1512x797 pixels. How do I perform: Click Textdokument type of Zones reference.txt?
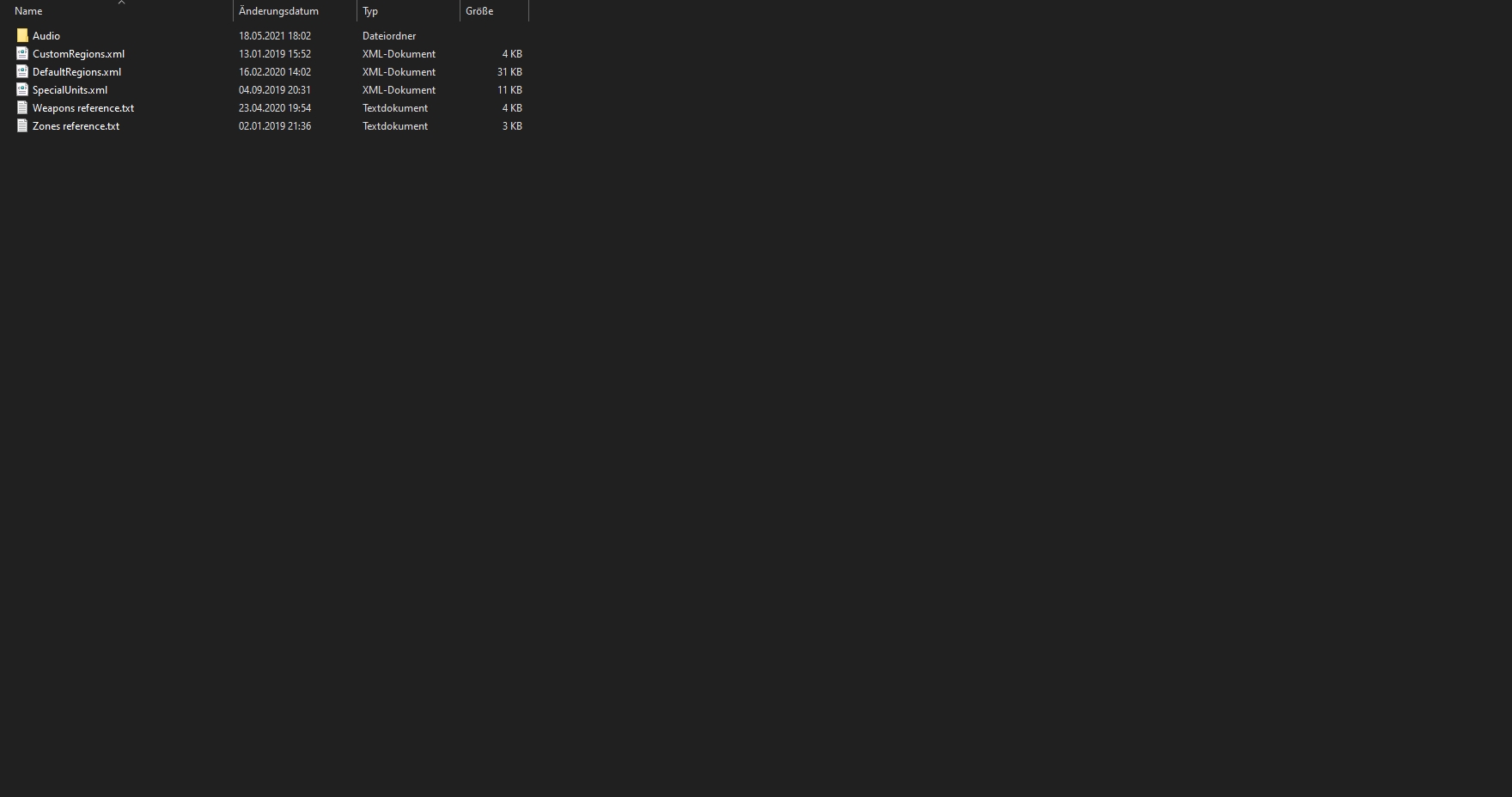click(395, 126)
